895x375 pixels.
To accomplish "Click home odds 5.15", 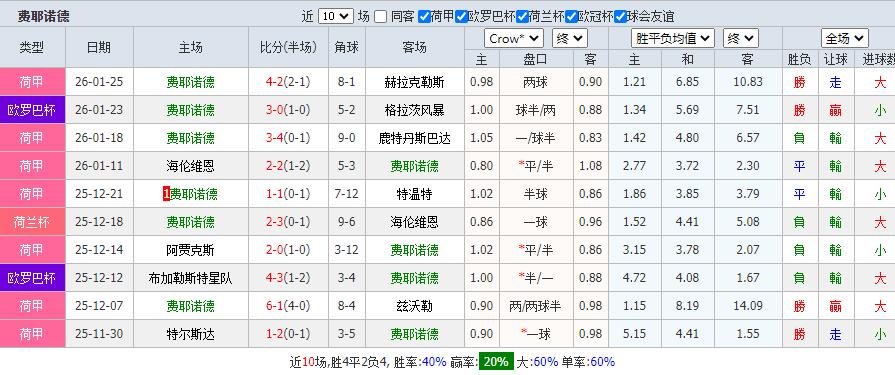I will 635,334.
